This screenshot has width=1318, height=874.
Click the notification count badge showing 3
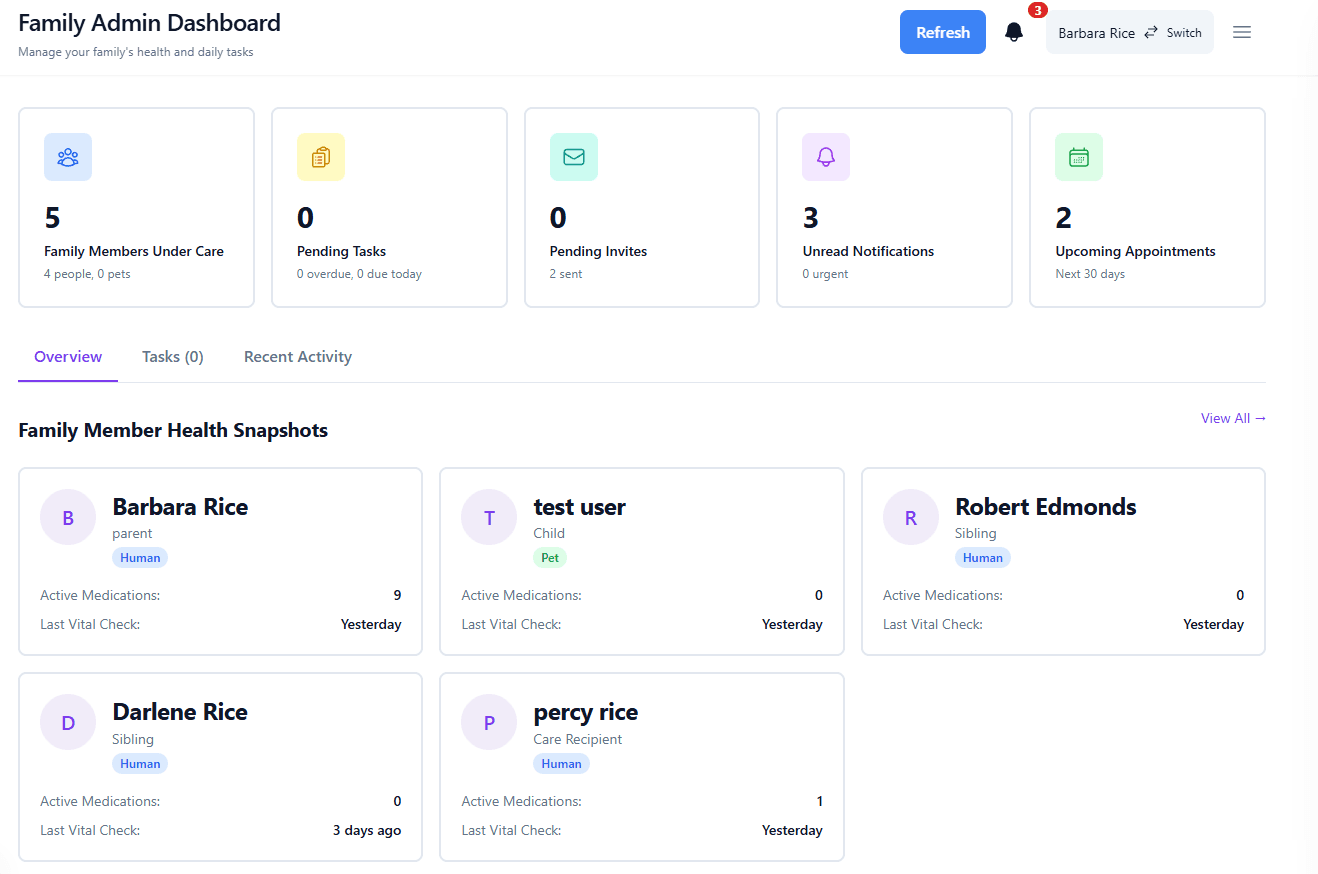[1037, 10]
